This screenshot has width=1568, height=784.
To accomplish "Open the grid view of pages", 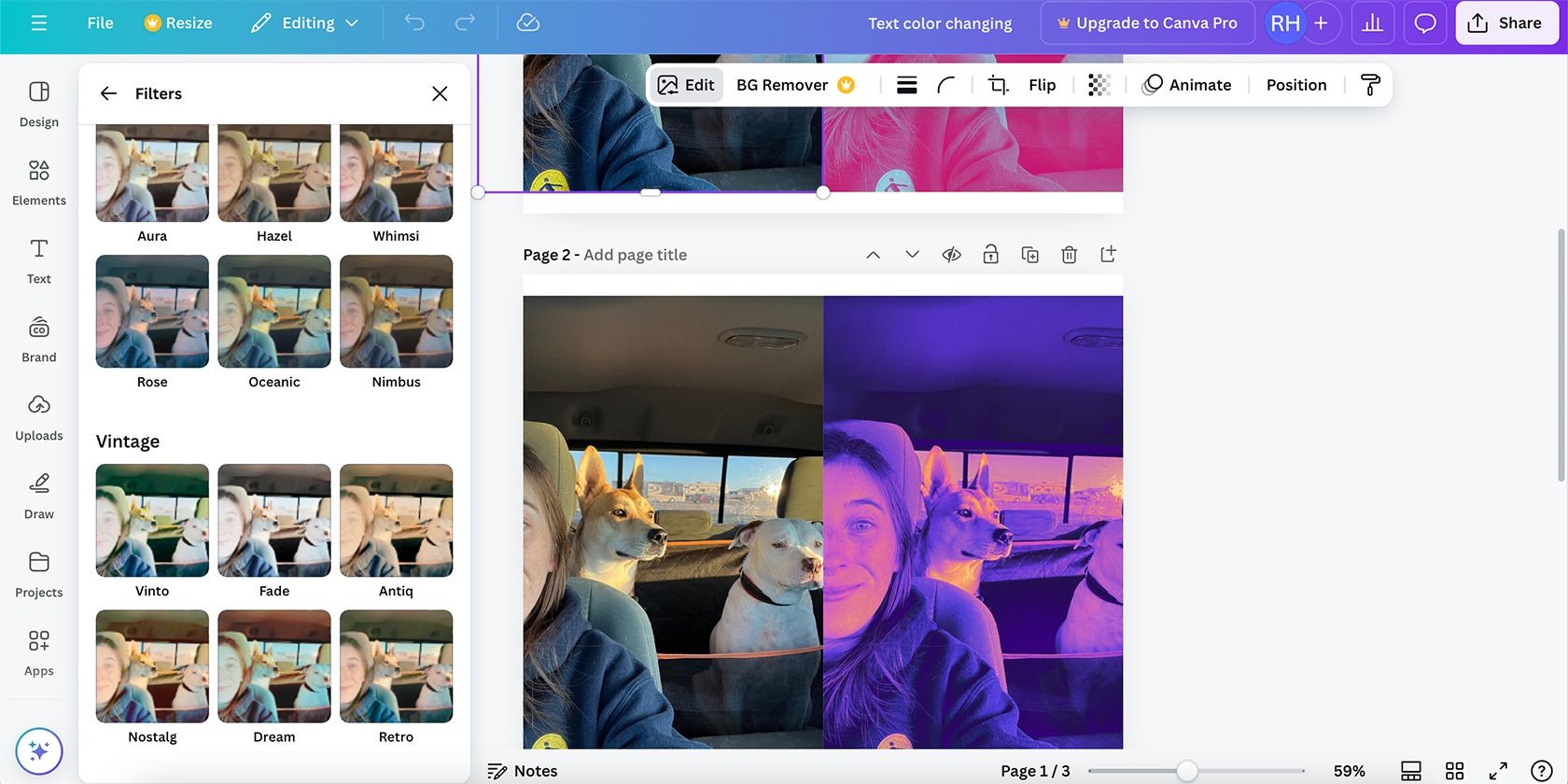I will 1454,771.
